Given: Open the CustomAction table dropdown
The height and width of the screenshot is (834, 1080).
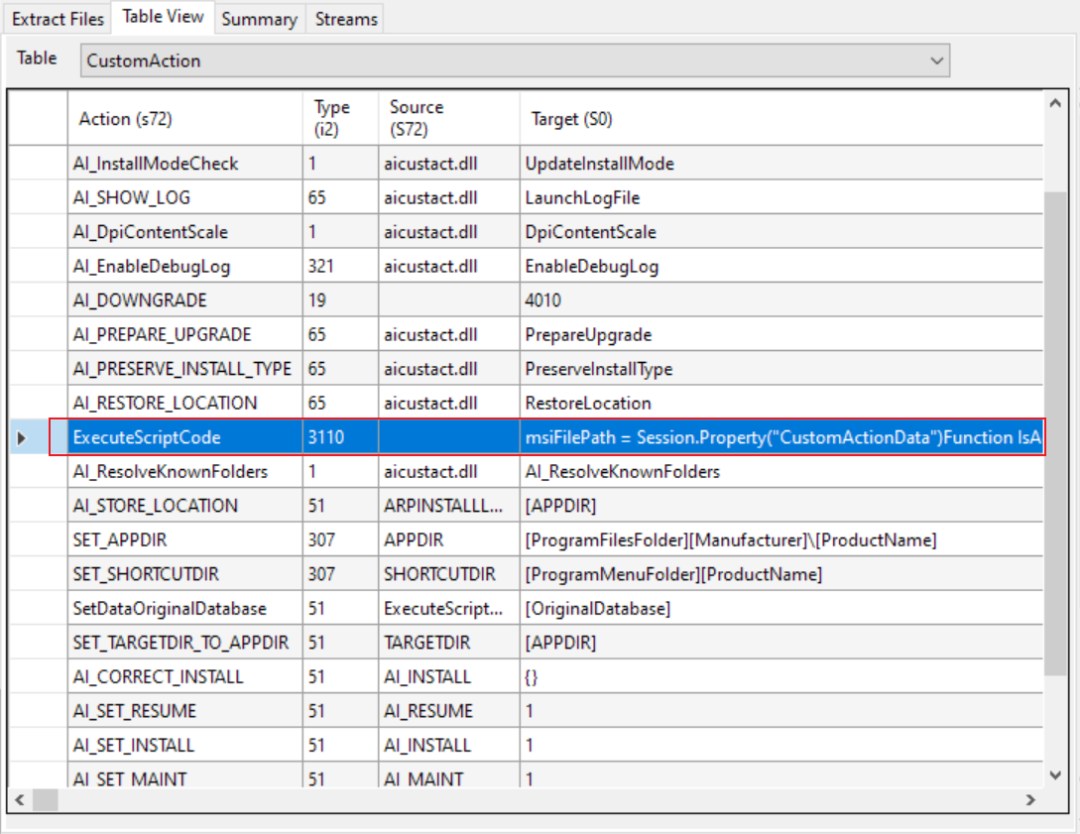Looking at the screenshot, I should pos(515,61).
